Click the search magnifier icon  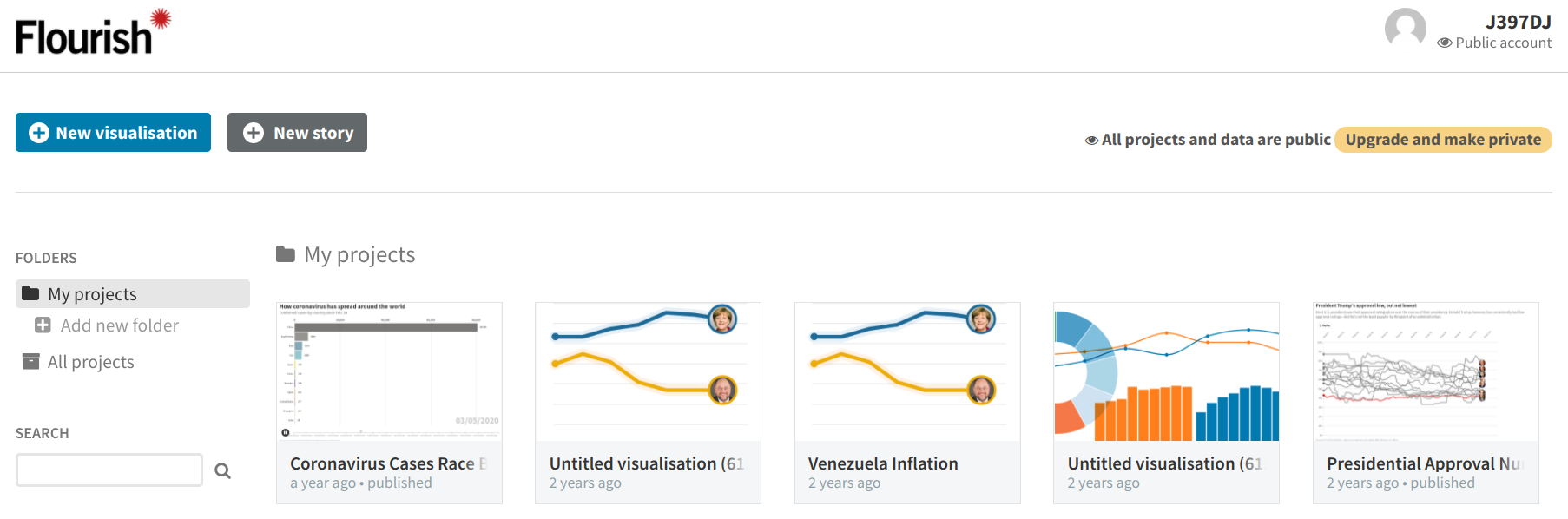pyautogui.click(x=223, y=470)
